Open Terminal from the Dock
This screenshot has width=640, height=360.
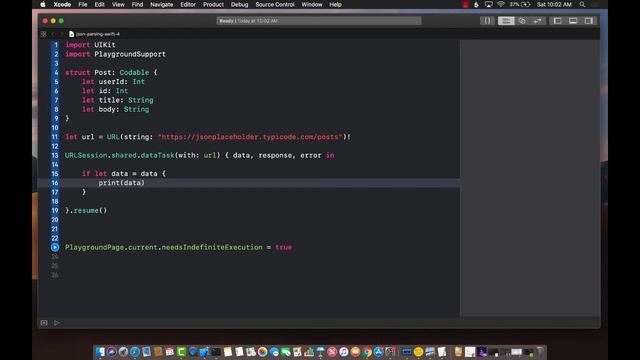point(216,352)
